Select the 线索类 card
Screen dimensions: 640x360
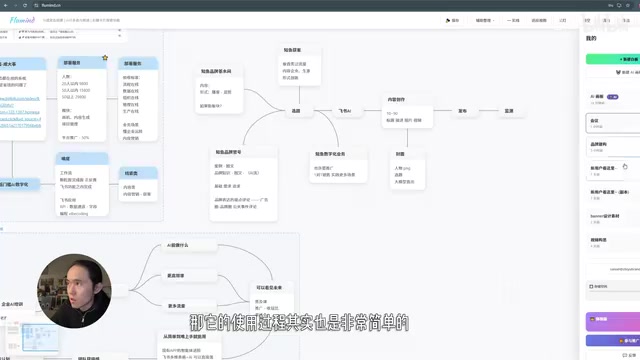pos(138,183)
